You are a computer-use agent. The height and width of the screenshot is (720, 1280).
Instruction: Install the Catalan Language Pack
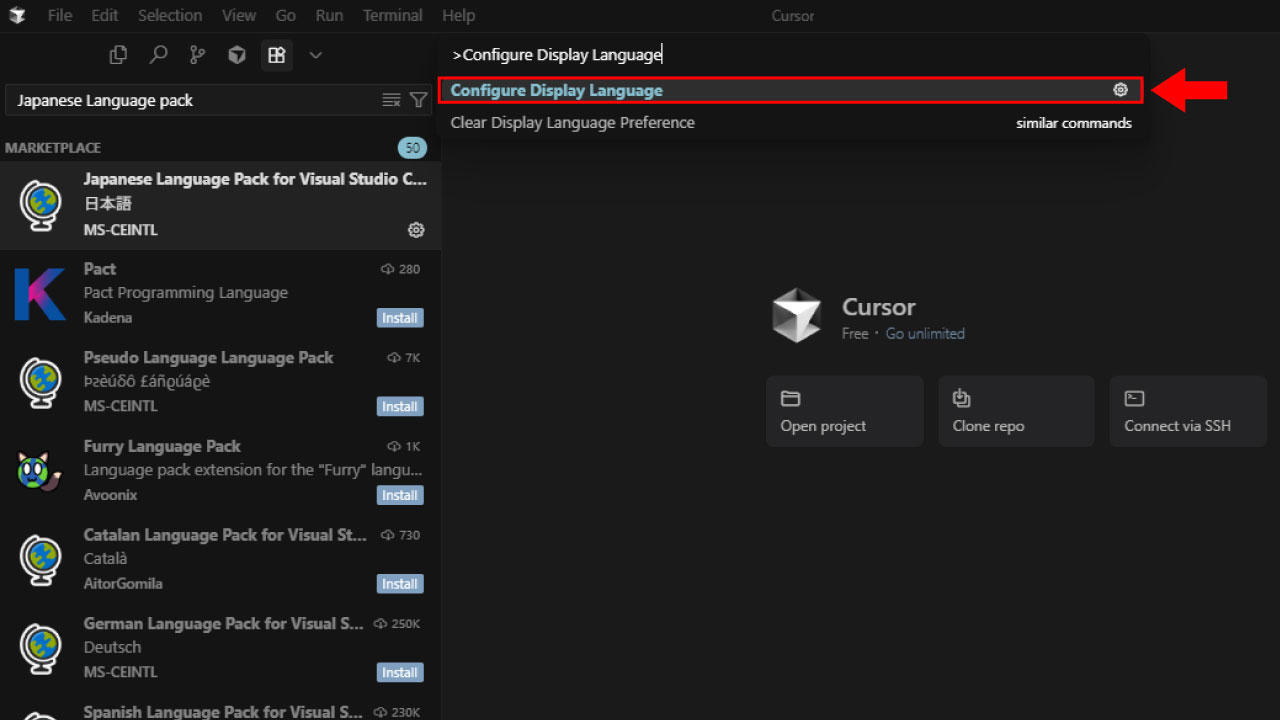(400, 584)
